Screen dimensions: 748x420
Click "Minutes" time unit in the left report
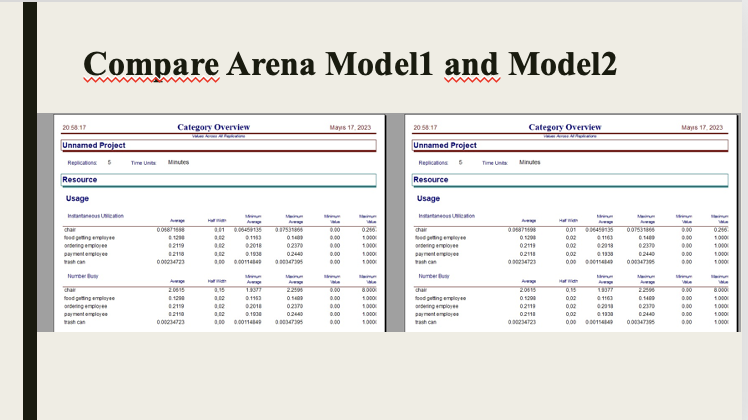(178, 162)
